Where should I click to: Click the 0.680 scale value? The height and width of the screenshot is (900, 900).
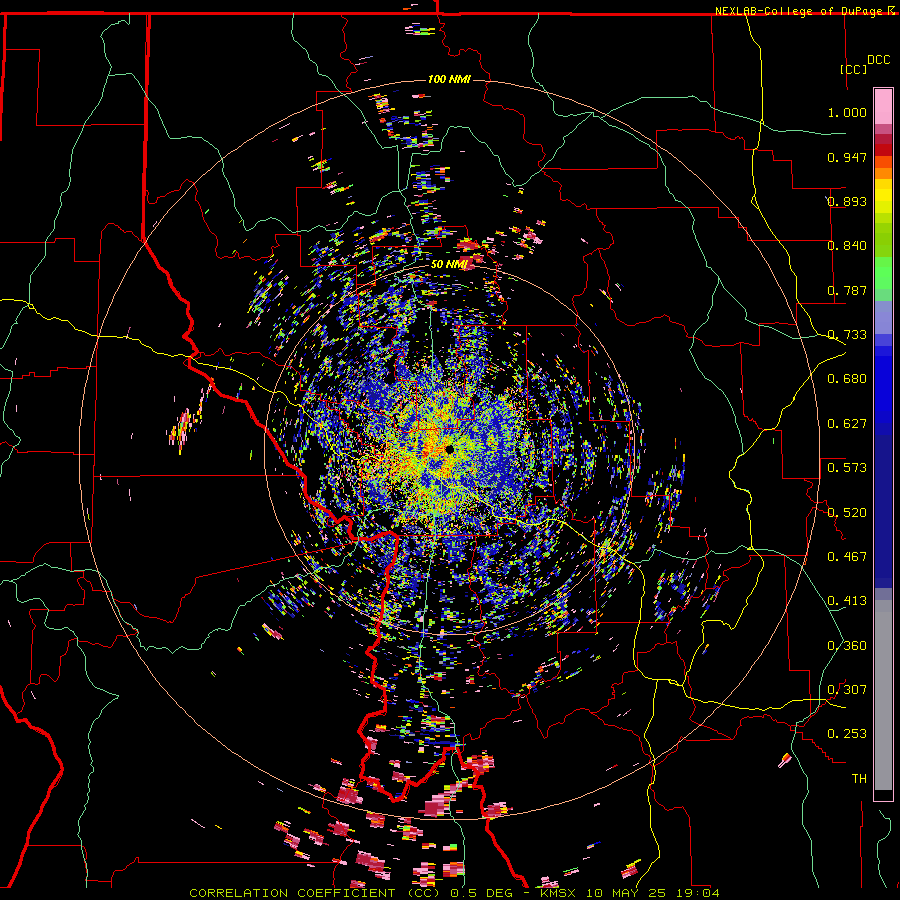click(x=847, y=379)
